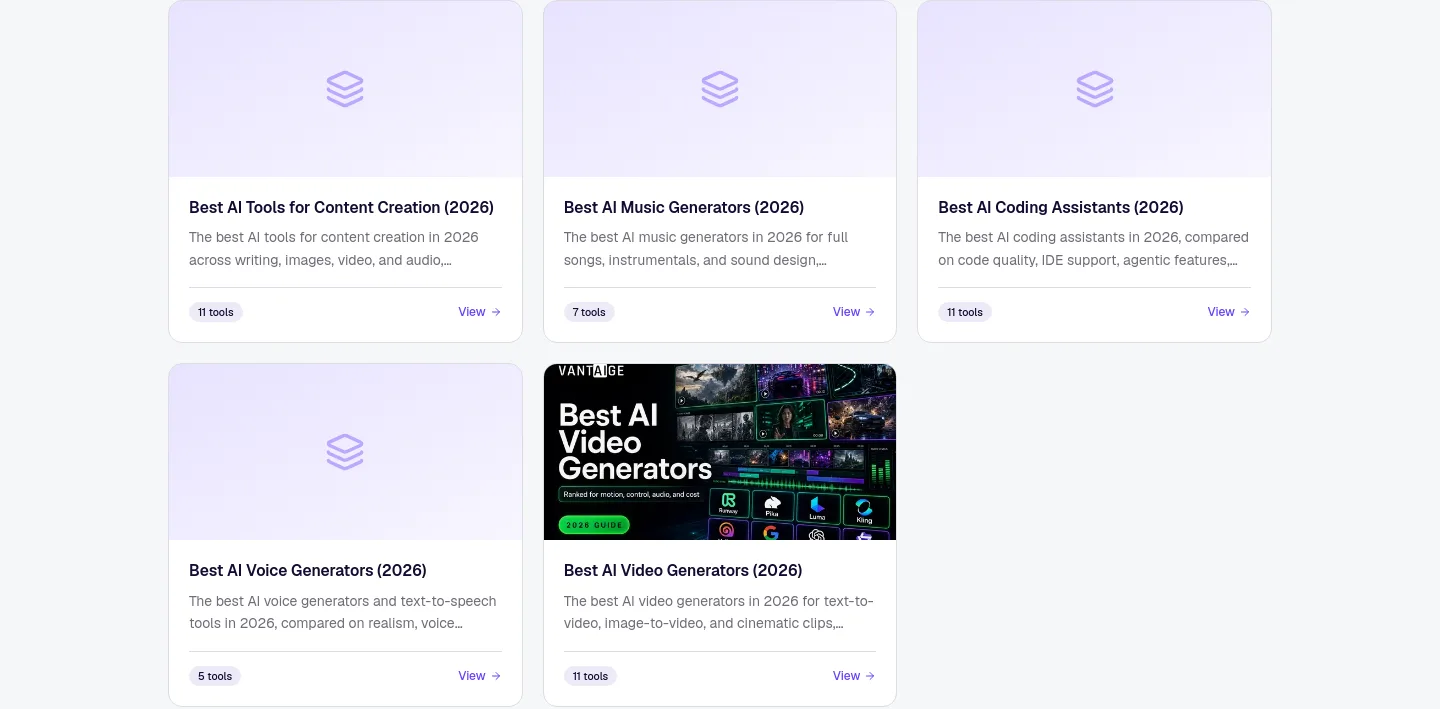Image resolution: width=1440 pixels, height=709 pixels.
Task: View the Content Creation tools list
Action: click(x=480, y=312)
